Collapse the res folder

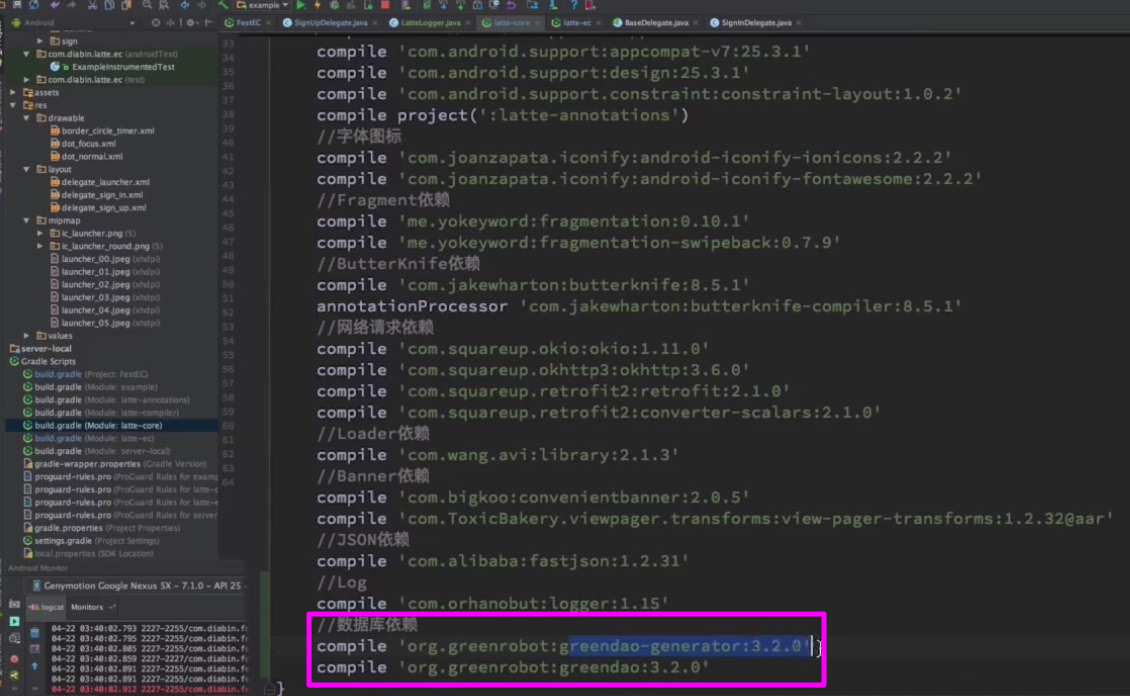(14, 105)
